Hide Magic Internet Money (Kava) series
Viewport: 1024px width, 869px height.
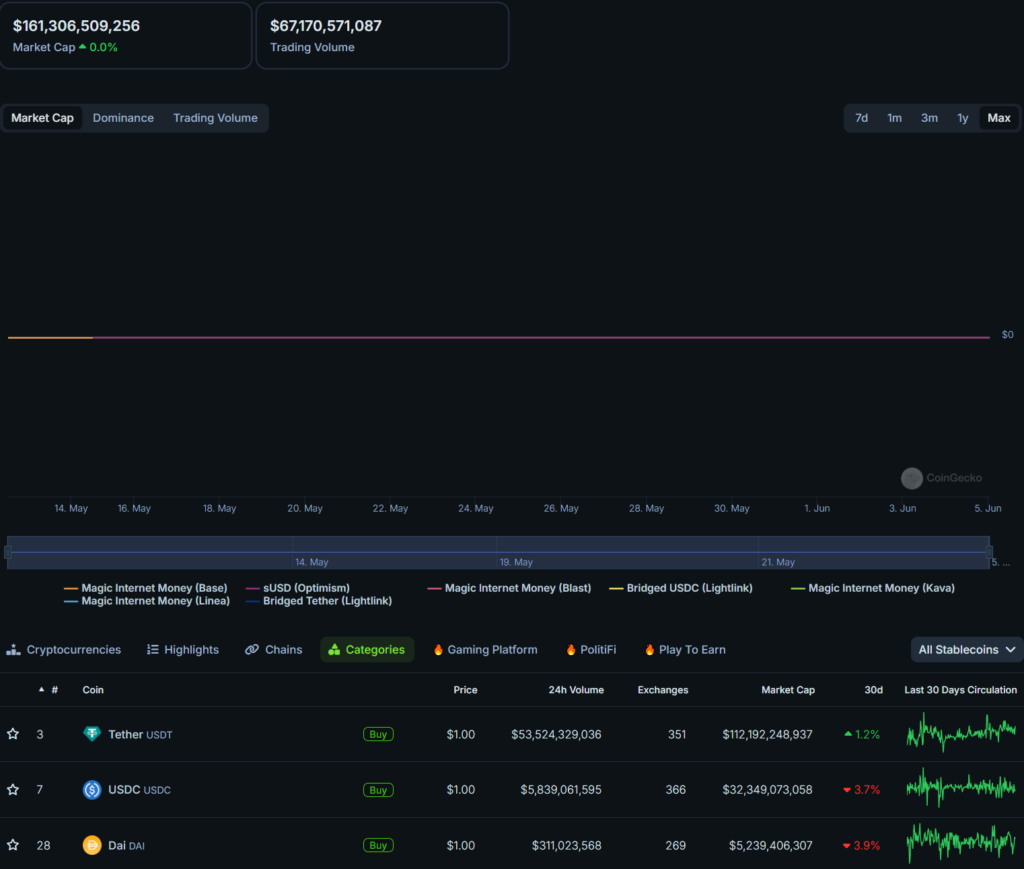[x=872, y=588]
